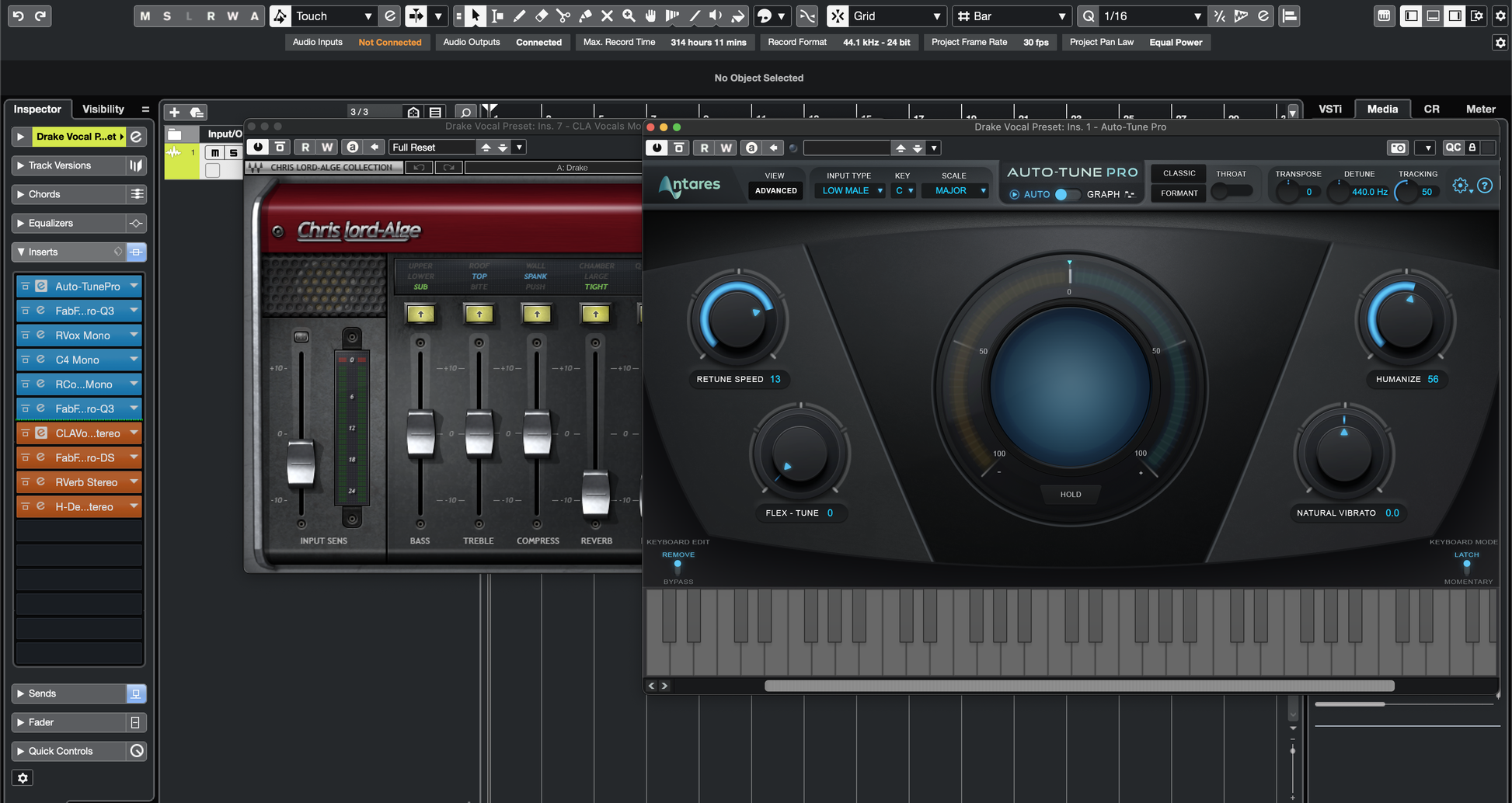The width and height of the screenshot is (1512, 803).
Task: Select the Mute X tool
Action: point(607,16)
